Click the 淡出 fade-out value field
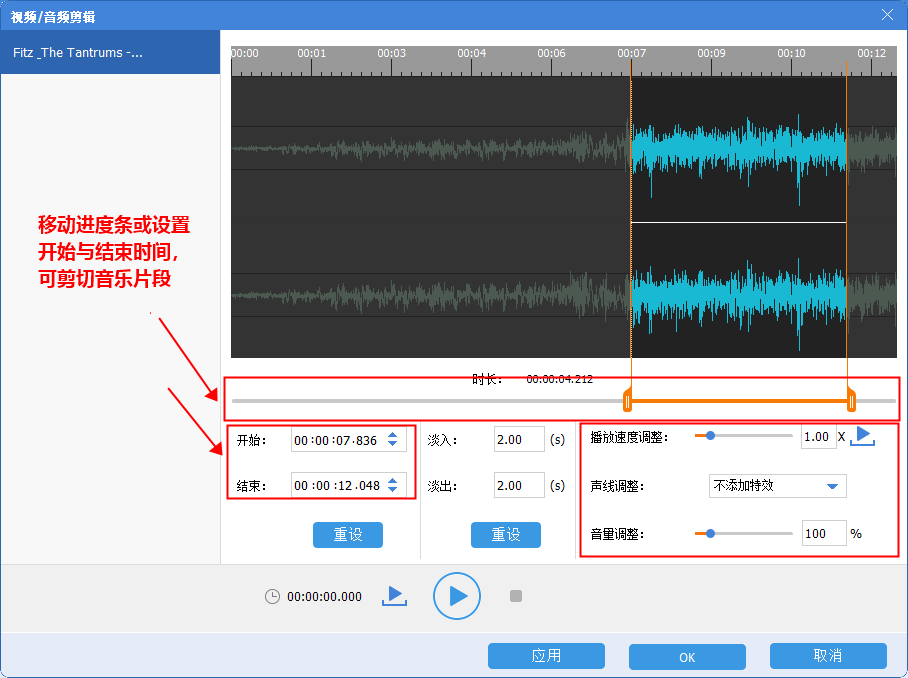Screen dimensions: 908x678 (519, 485)
